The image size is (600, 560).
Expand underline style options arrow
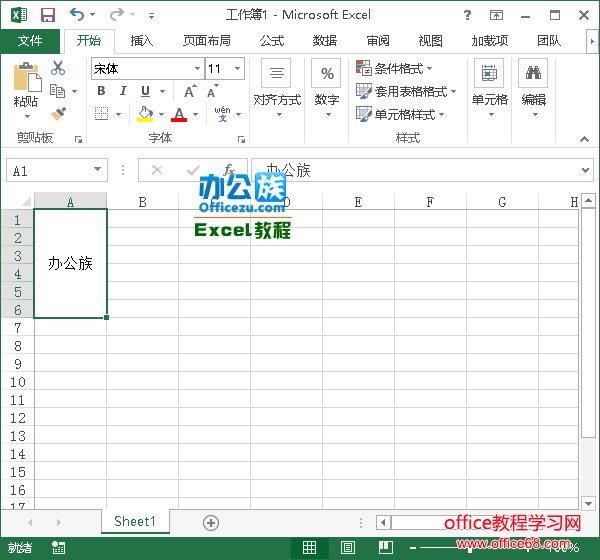163,91
